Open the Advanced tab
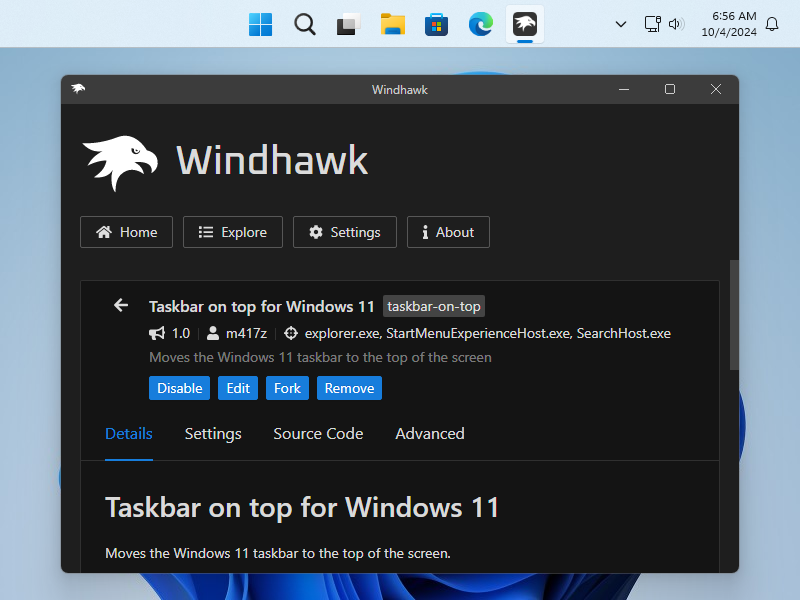The height and width of the screenshot is (600, 800). click(x=429, y=434)
